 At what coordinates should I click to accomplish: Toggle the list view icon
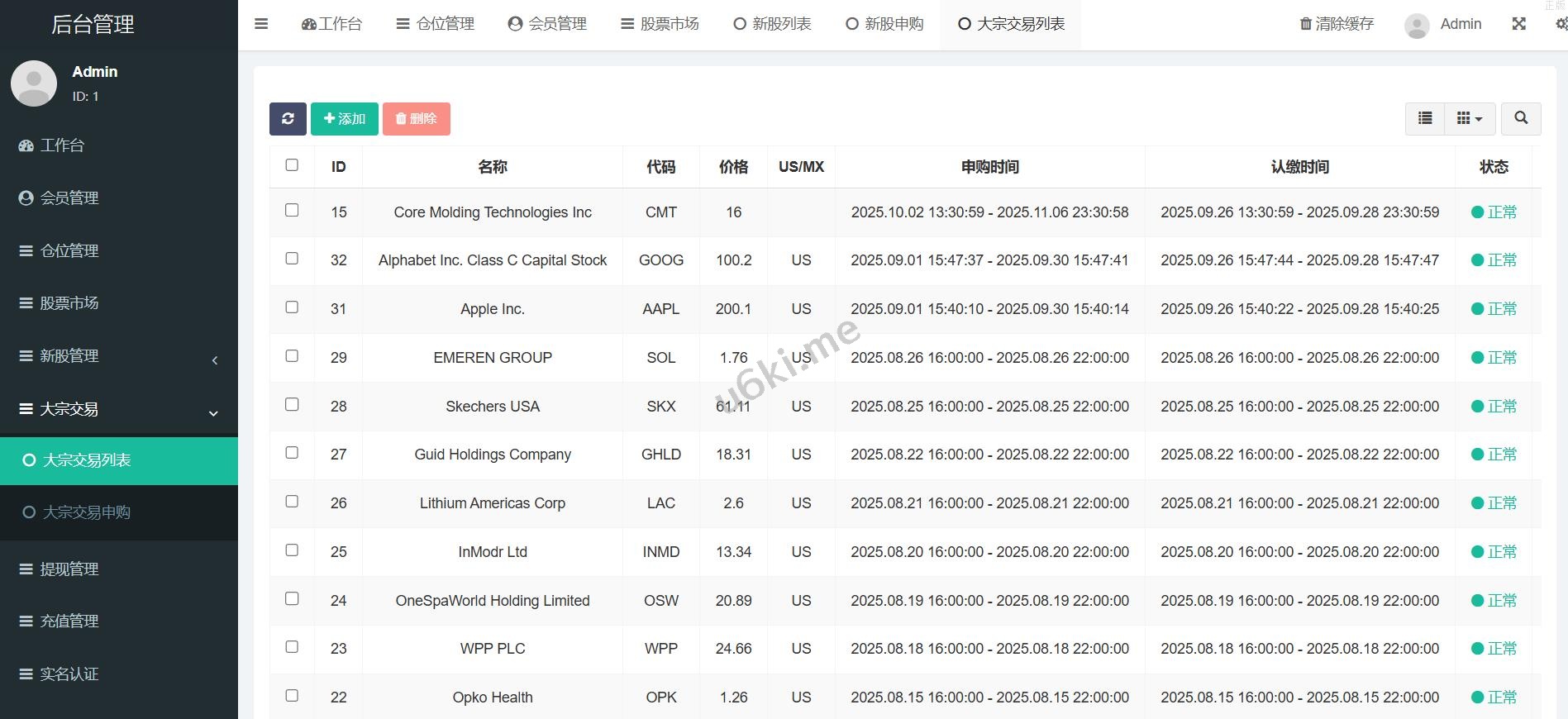pyautogui.click(x=1425, y=119)
